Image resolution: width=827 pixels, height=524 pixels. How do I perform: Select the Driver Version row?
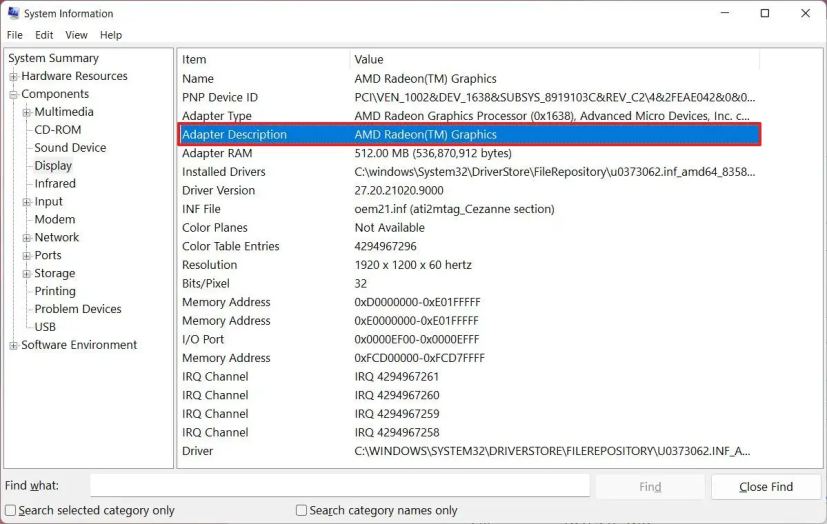click(469, 190)
